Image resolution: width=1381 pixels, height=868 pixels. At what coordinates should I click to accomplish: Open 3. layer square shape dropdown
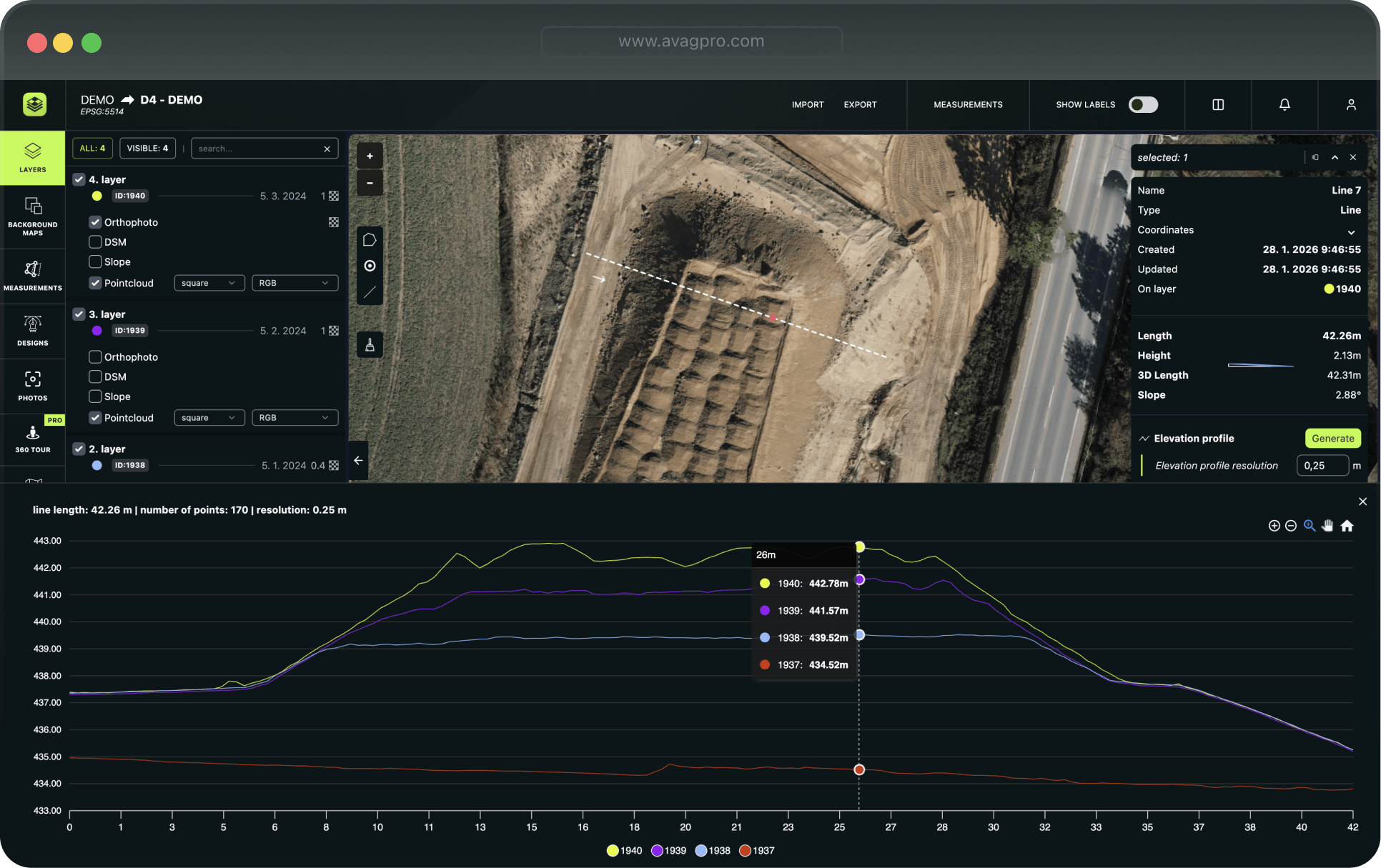(x=209, y=417)
